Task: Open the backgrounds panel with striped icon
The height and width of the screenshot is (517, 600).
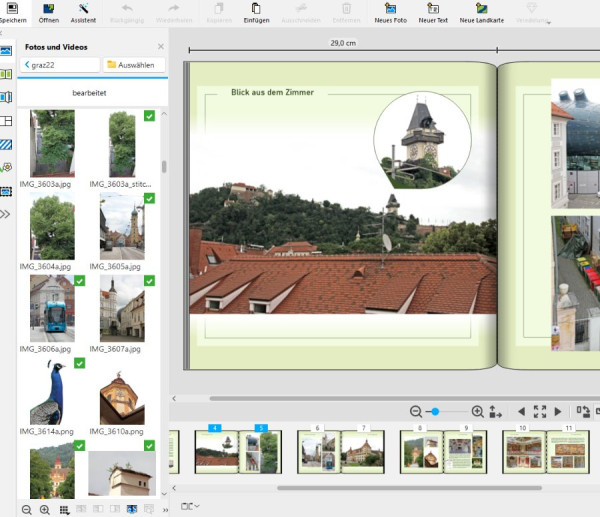Action: pos(6,145)
